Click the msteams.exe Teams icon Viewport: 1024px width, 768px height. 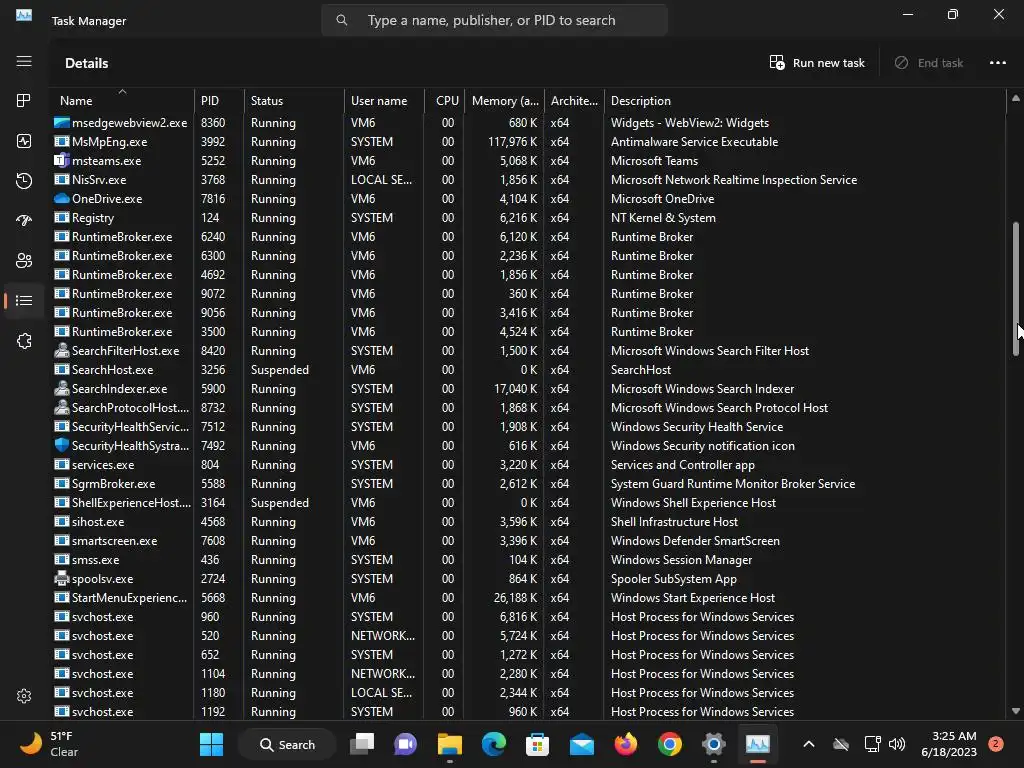[x=61, y=161]
